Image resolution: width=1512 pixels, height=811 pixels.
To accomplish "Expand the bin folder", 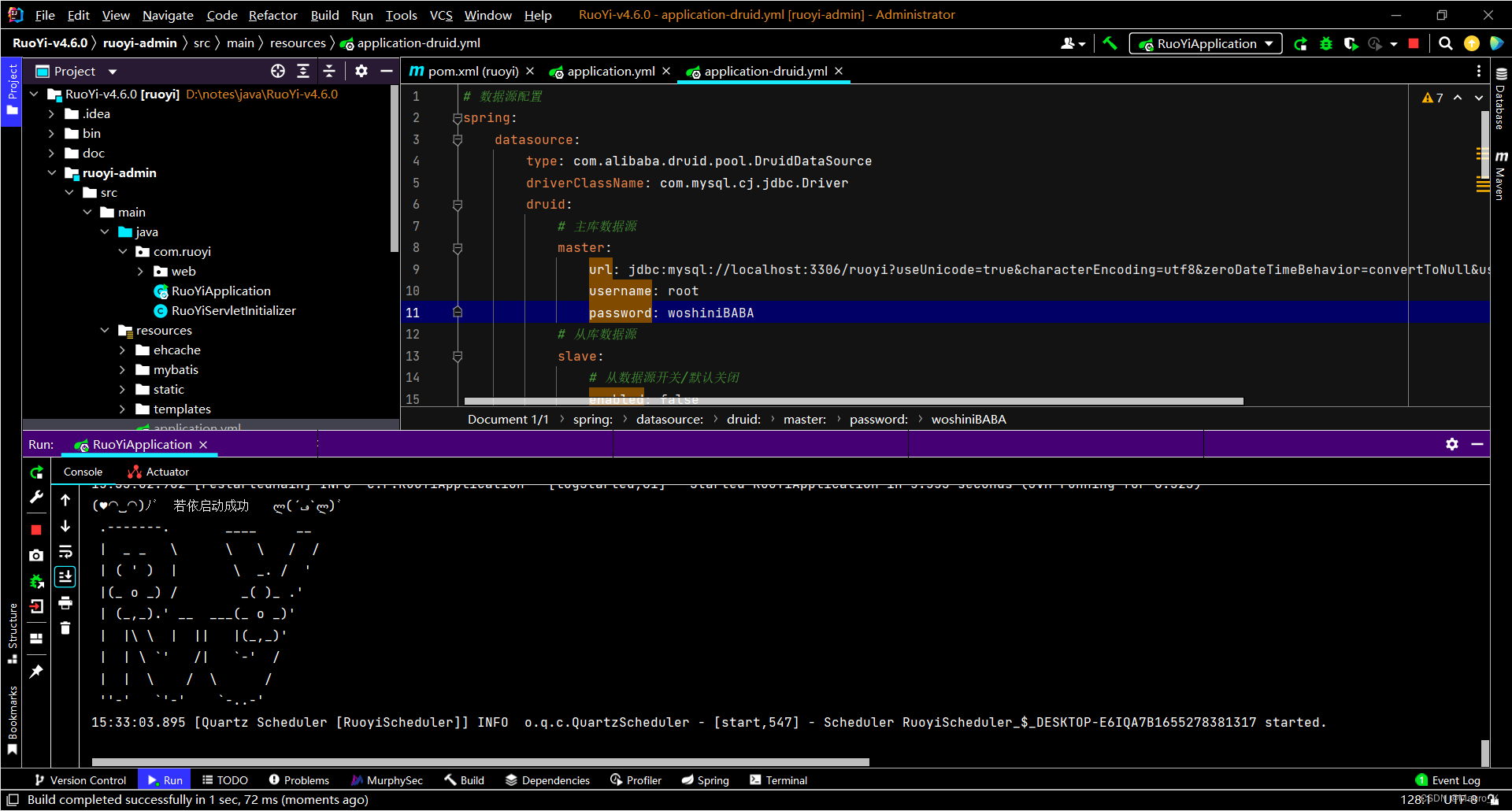I will point(51,133).
